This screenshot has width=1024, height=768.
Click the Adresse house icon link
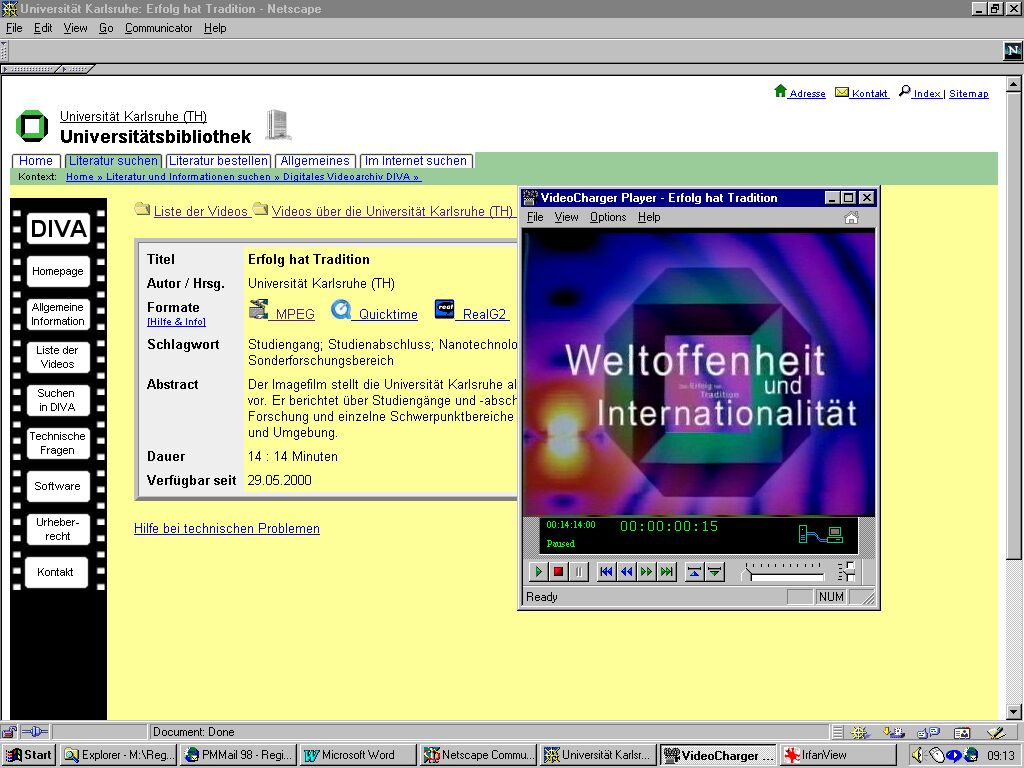pyautogui.click(x=780, y=91)
